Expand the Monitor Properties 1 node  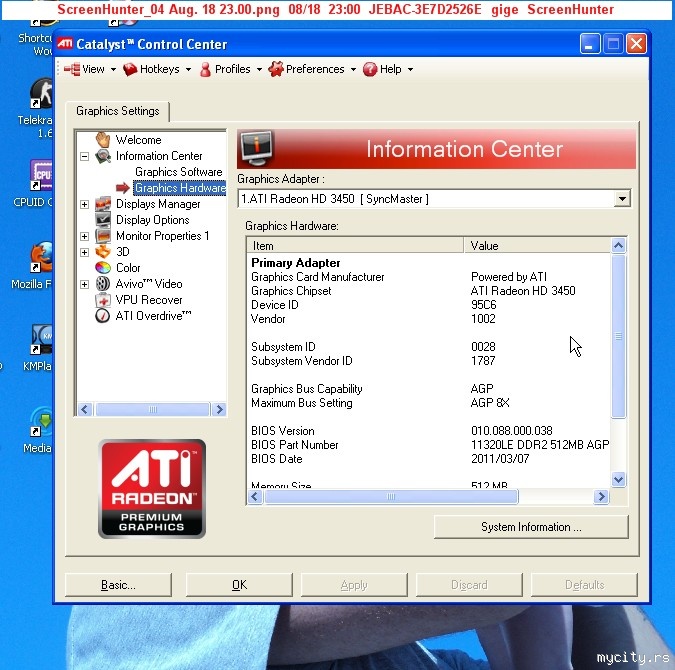84,236
